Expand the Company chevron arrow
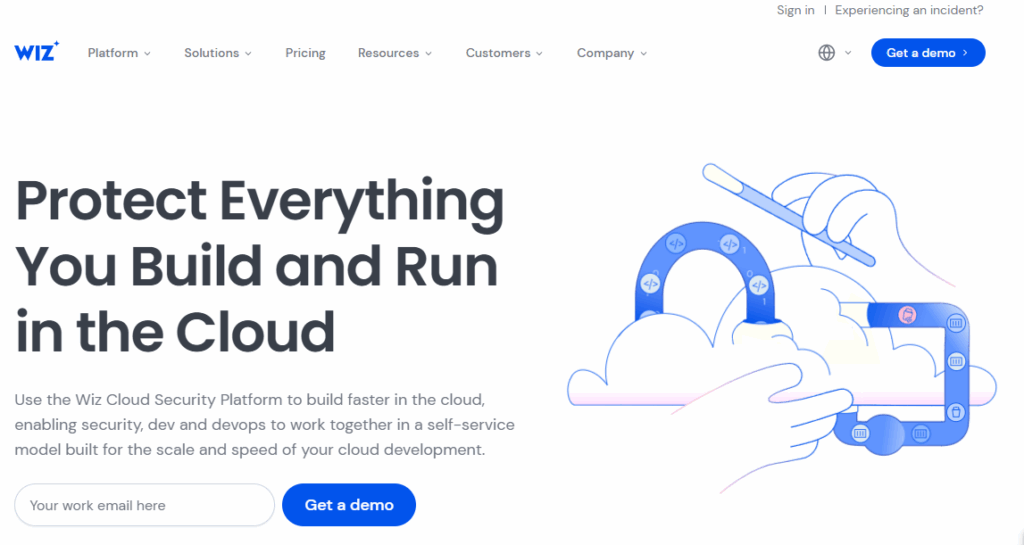This screenshot has height=545, width=1024. tap(643, 54)
